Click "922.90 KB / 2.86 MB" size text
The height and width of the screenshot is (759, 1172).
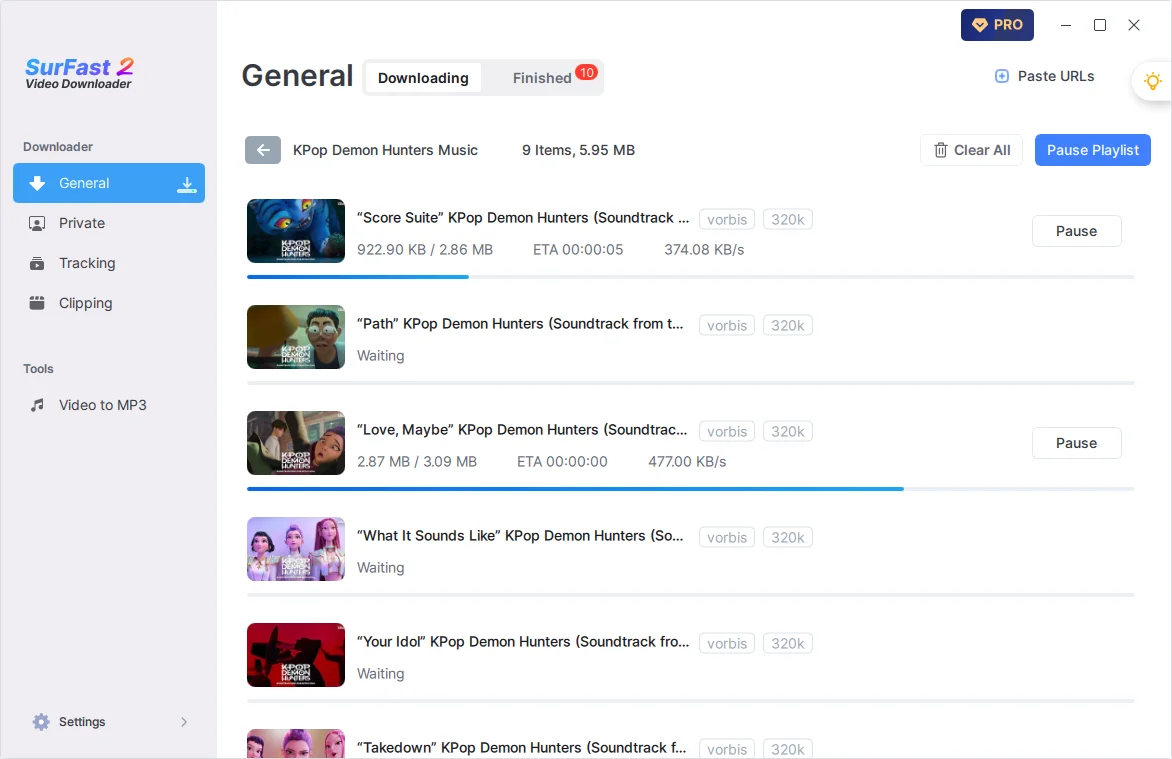click(x=425, y=250)
